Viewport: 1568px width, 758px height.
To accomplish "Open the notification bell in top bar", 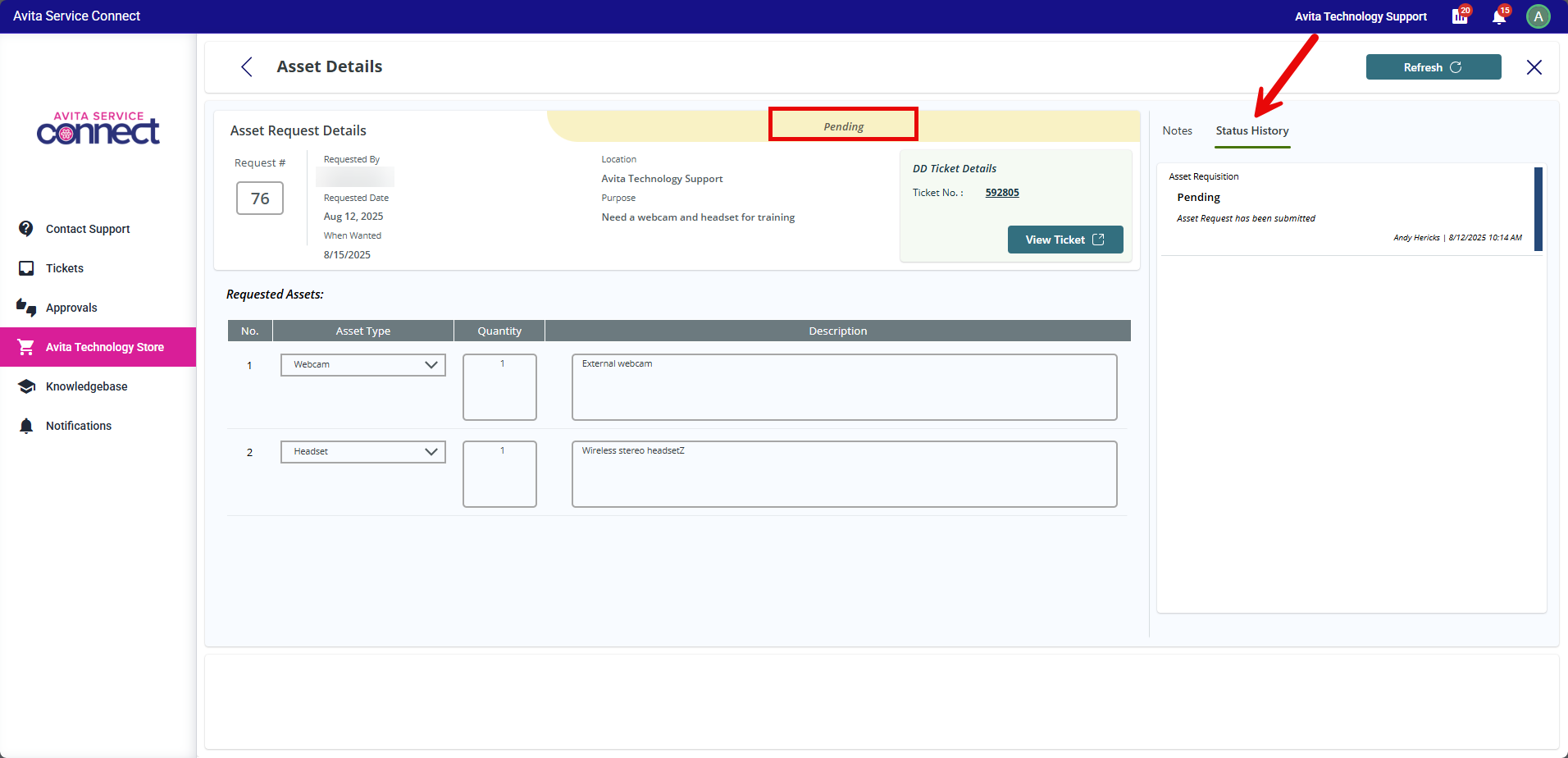I will 1499,16.
